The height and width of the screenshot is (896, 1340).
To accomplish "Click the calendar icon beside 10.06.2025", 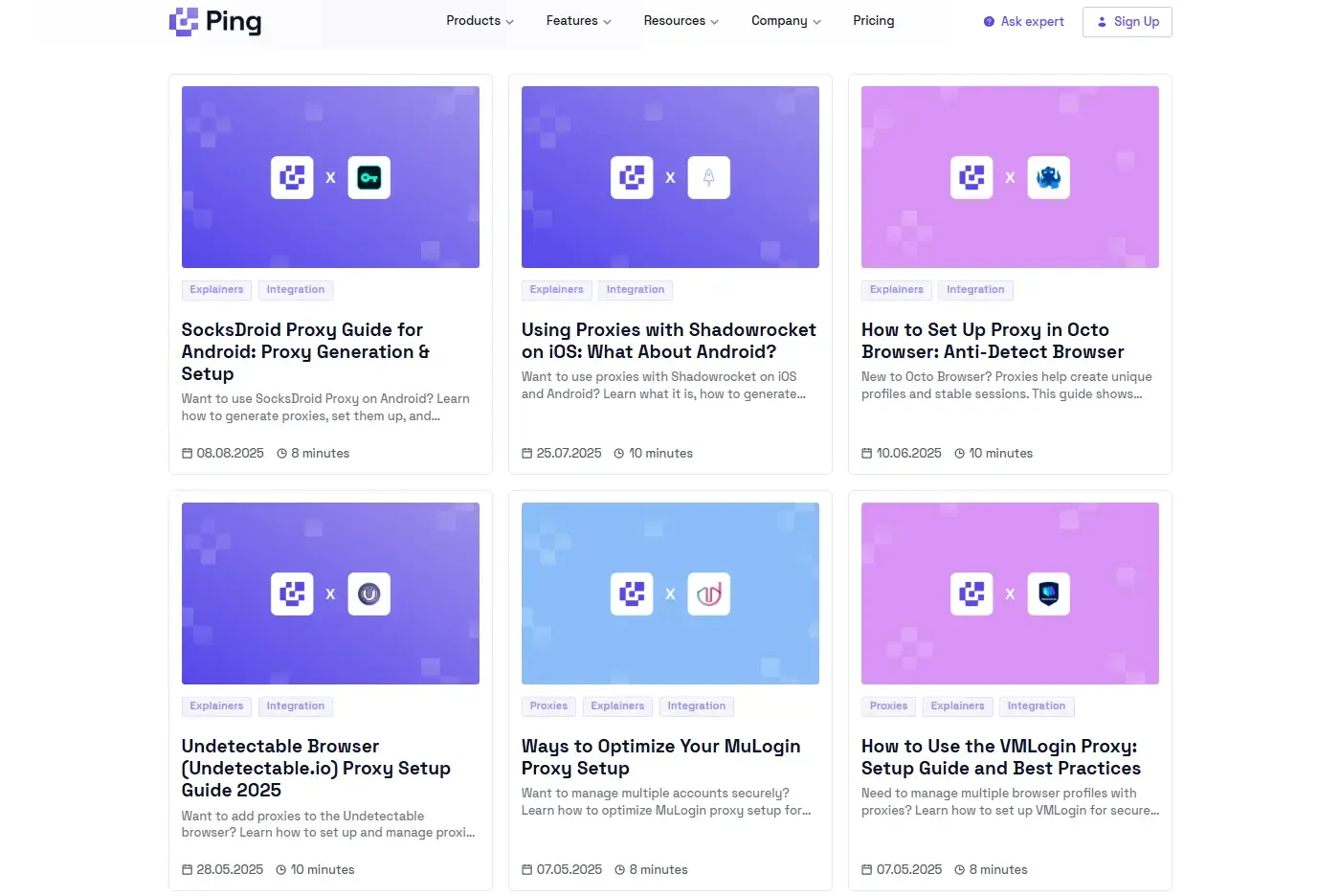I will [x=866, y=453].
